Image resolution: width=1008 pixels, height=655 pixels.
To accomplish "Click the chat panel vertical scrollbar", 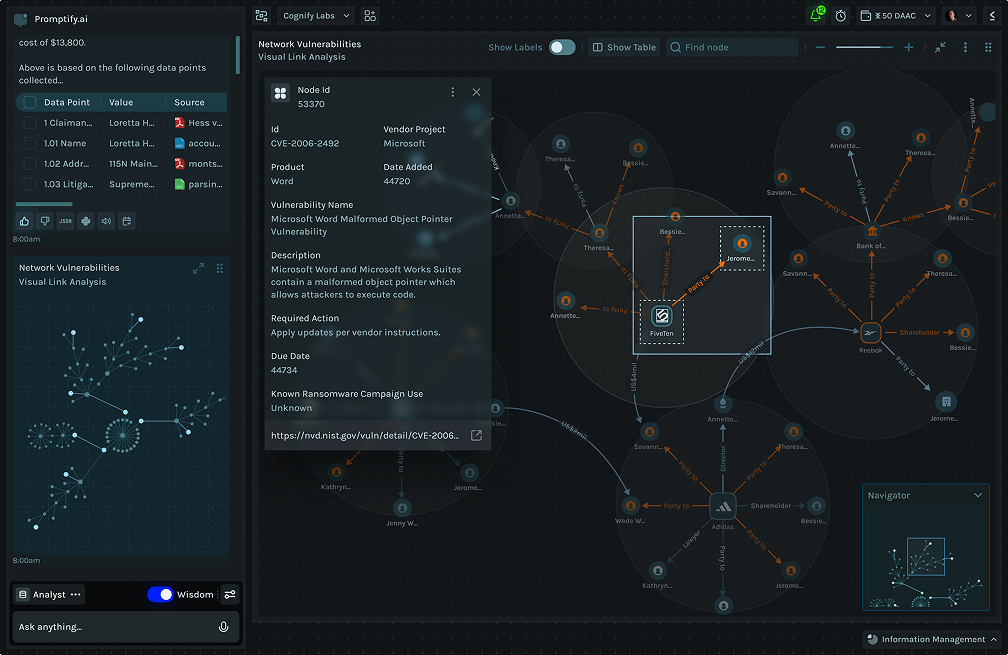I will coord(238,55).
